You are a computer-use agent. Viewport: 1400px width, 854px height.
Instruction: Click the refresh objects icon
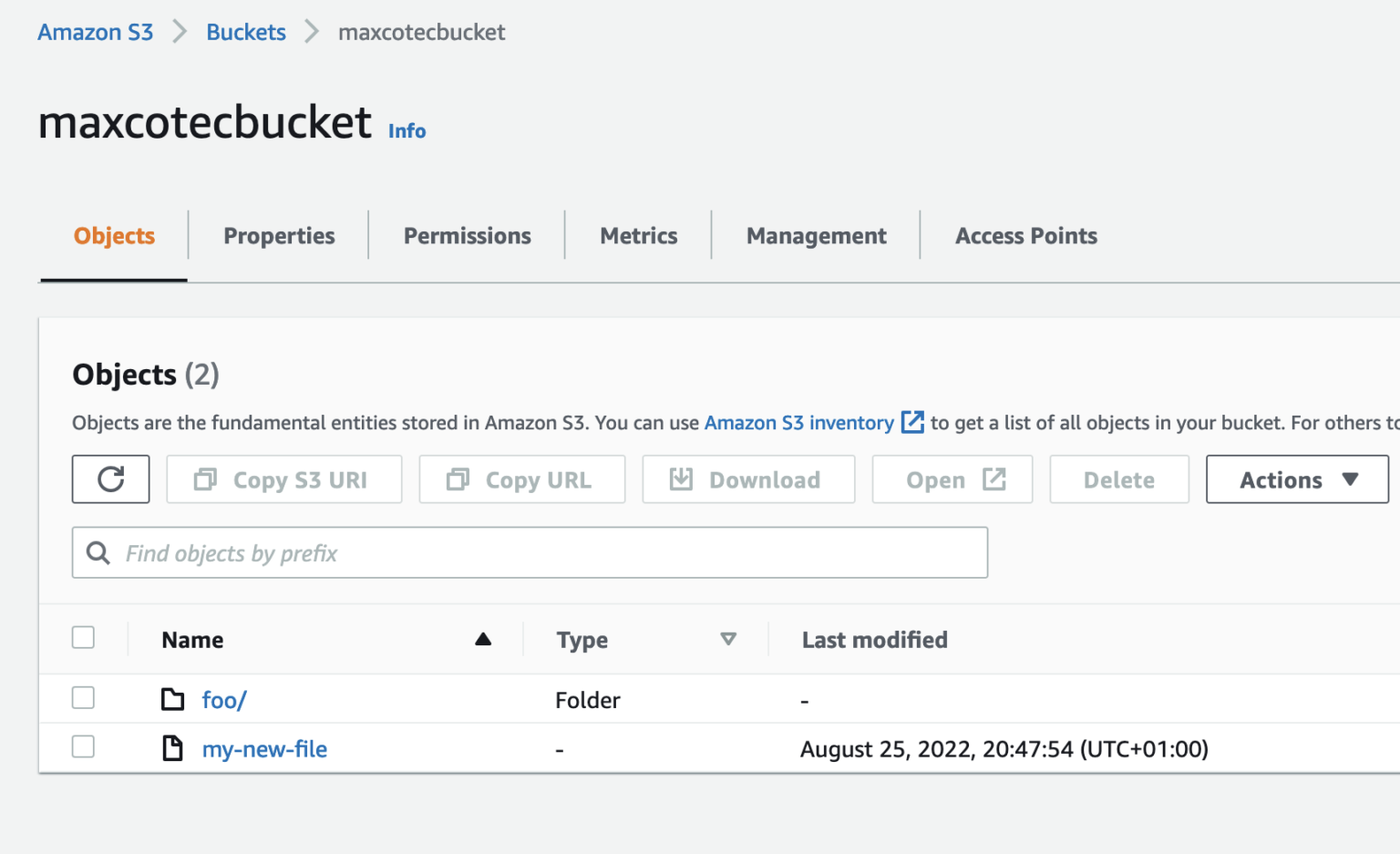click(x=110, y=479)
